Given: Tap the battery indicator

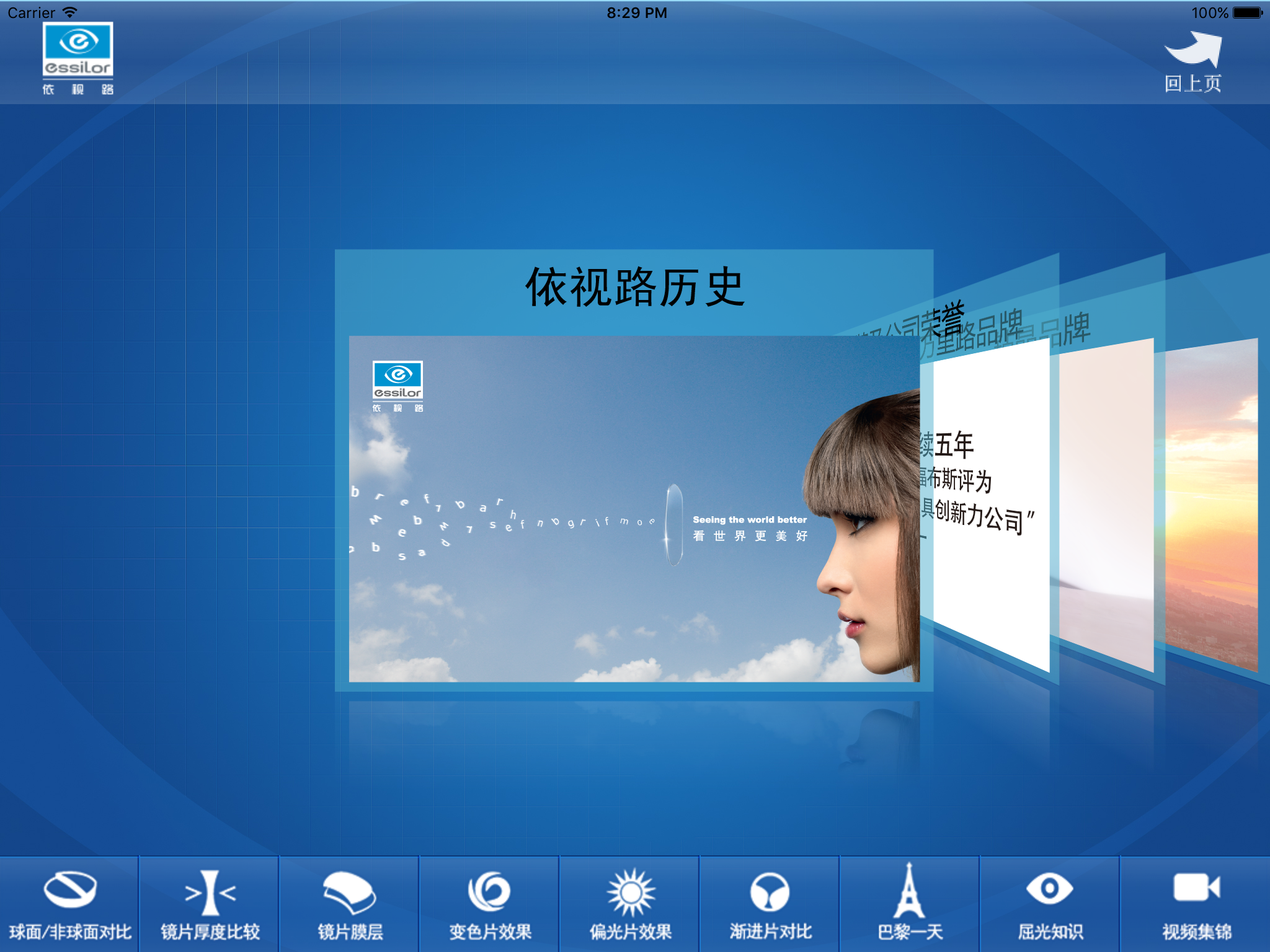Looking at the screenshot, I should click(x=1248, y=12).
